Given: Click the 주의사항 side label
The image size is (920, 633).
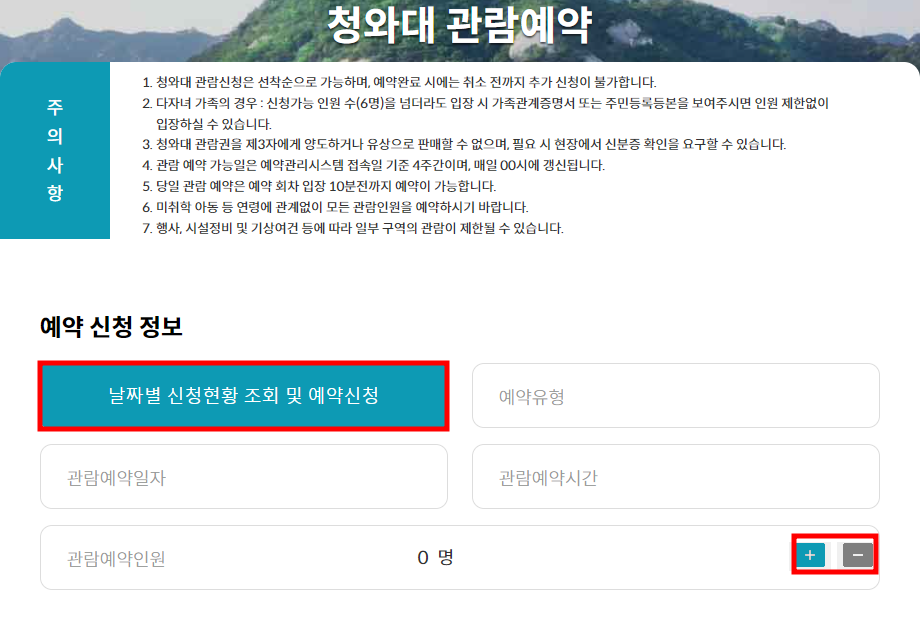Looking at the screenshot, I should [55, 150].
